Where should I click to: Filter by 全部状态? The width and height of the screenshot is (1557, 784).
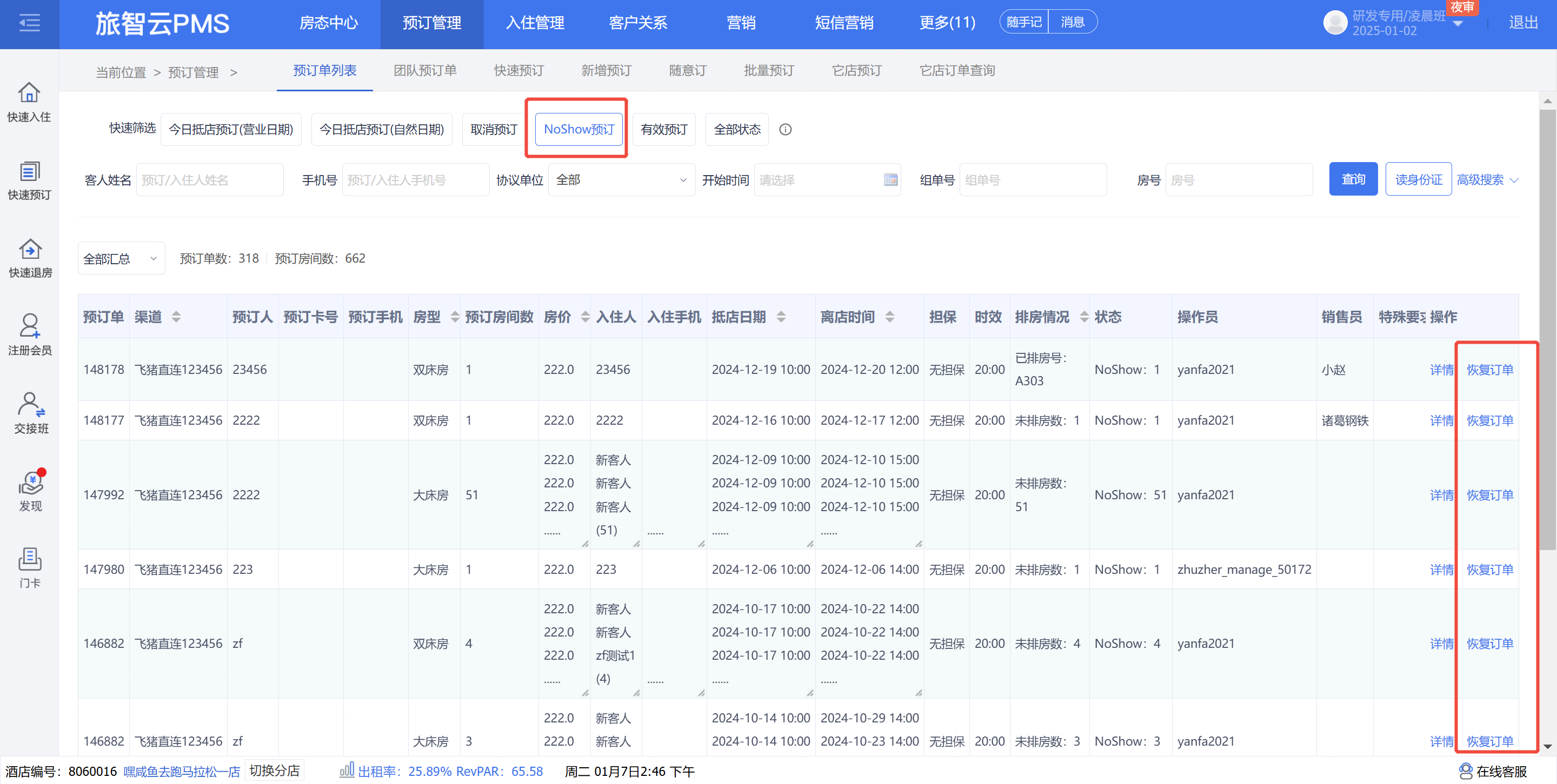click(x=737, y=129)
